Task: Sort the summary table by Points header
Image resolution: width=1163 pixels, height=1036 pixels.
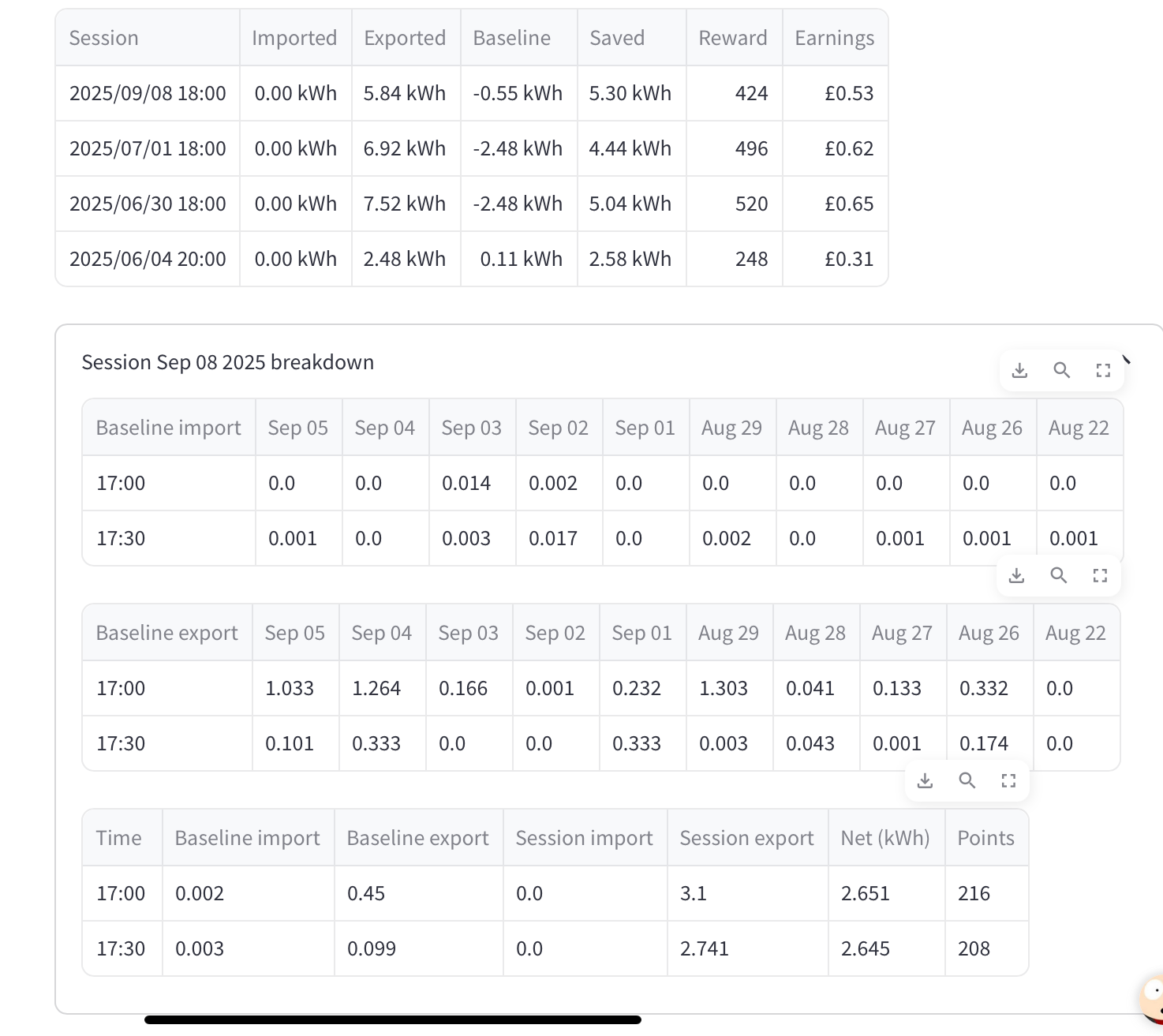Action: [986, 838]
